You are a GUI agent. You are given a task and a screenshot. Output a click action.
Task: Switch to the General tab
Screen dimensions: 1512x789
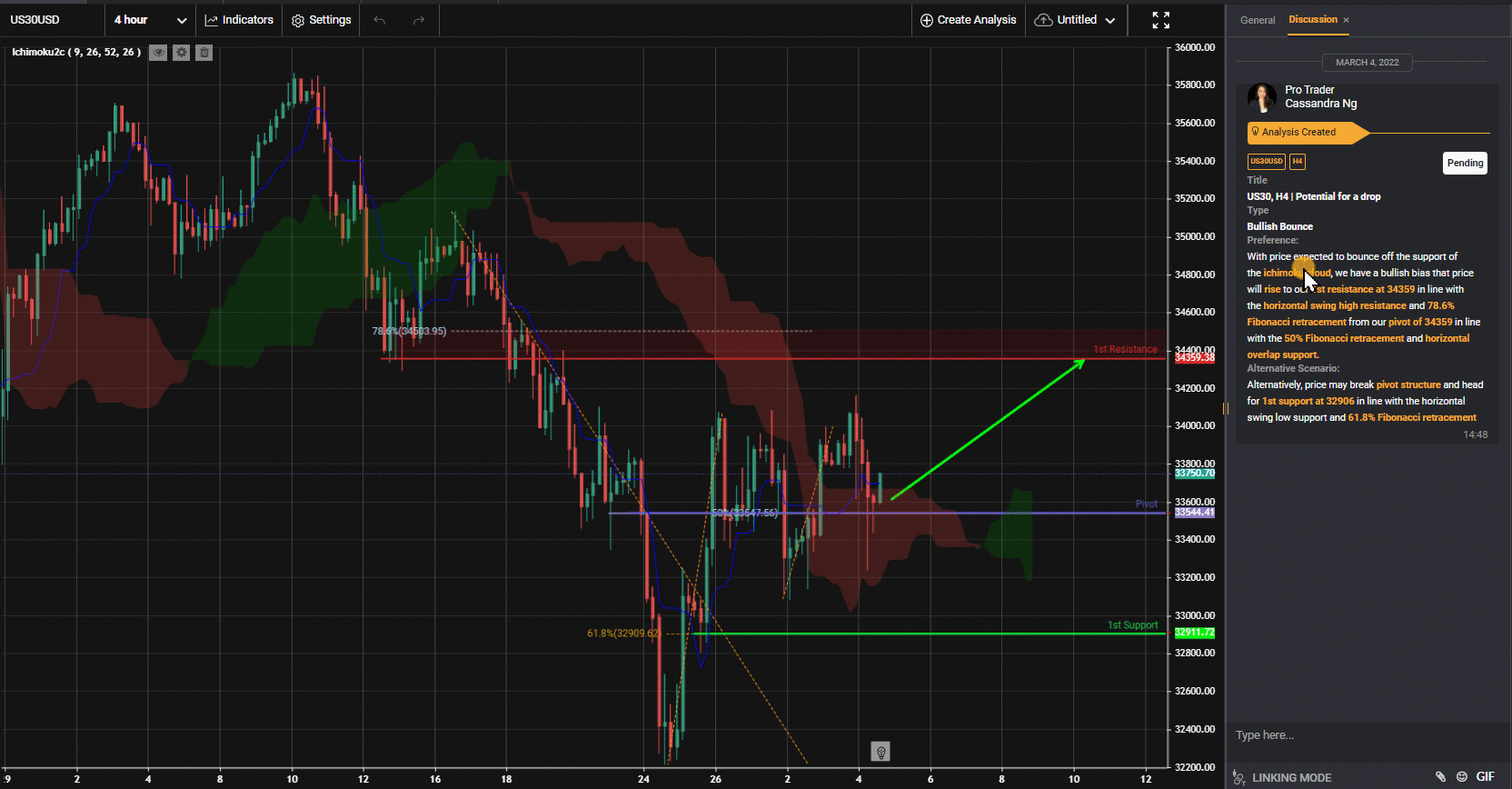tap(1258, 20)
